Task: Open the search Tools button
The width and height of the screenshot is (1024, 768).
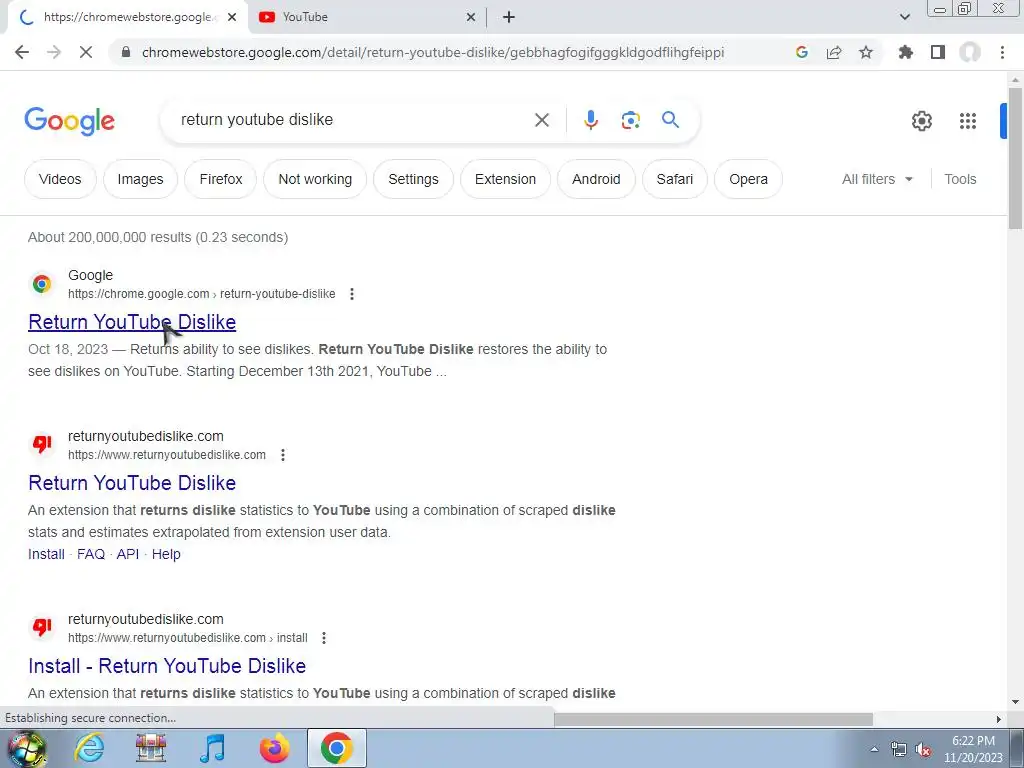Action: (x=960, y=179)
